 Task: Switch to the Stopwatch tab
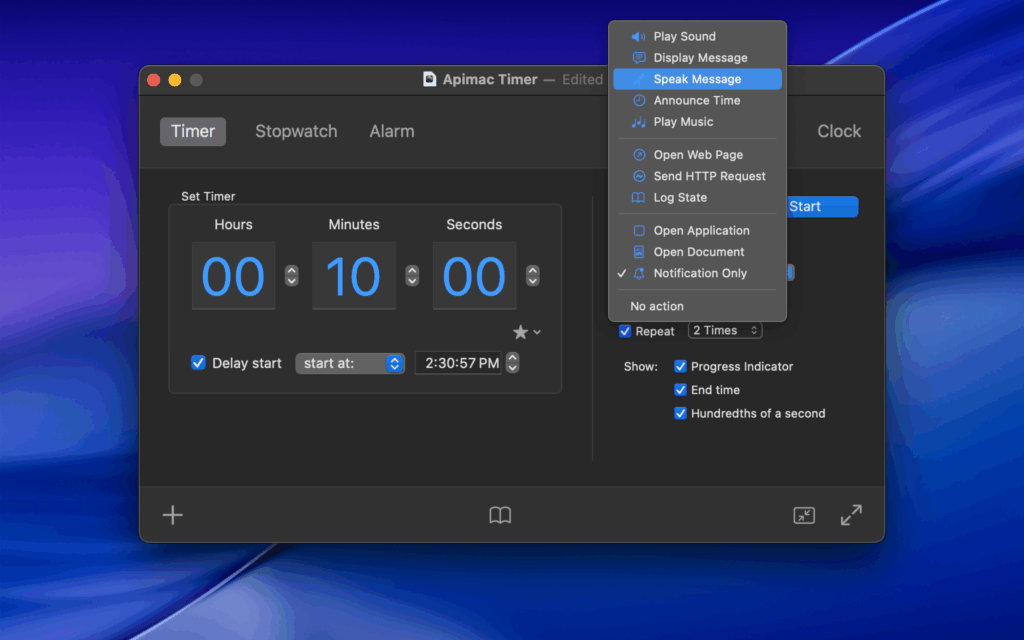[296, 131]
